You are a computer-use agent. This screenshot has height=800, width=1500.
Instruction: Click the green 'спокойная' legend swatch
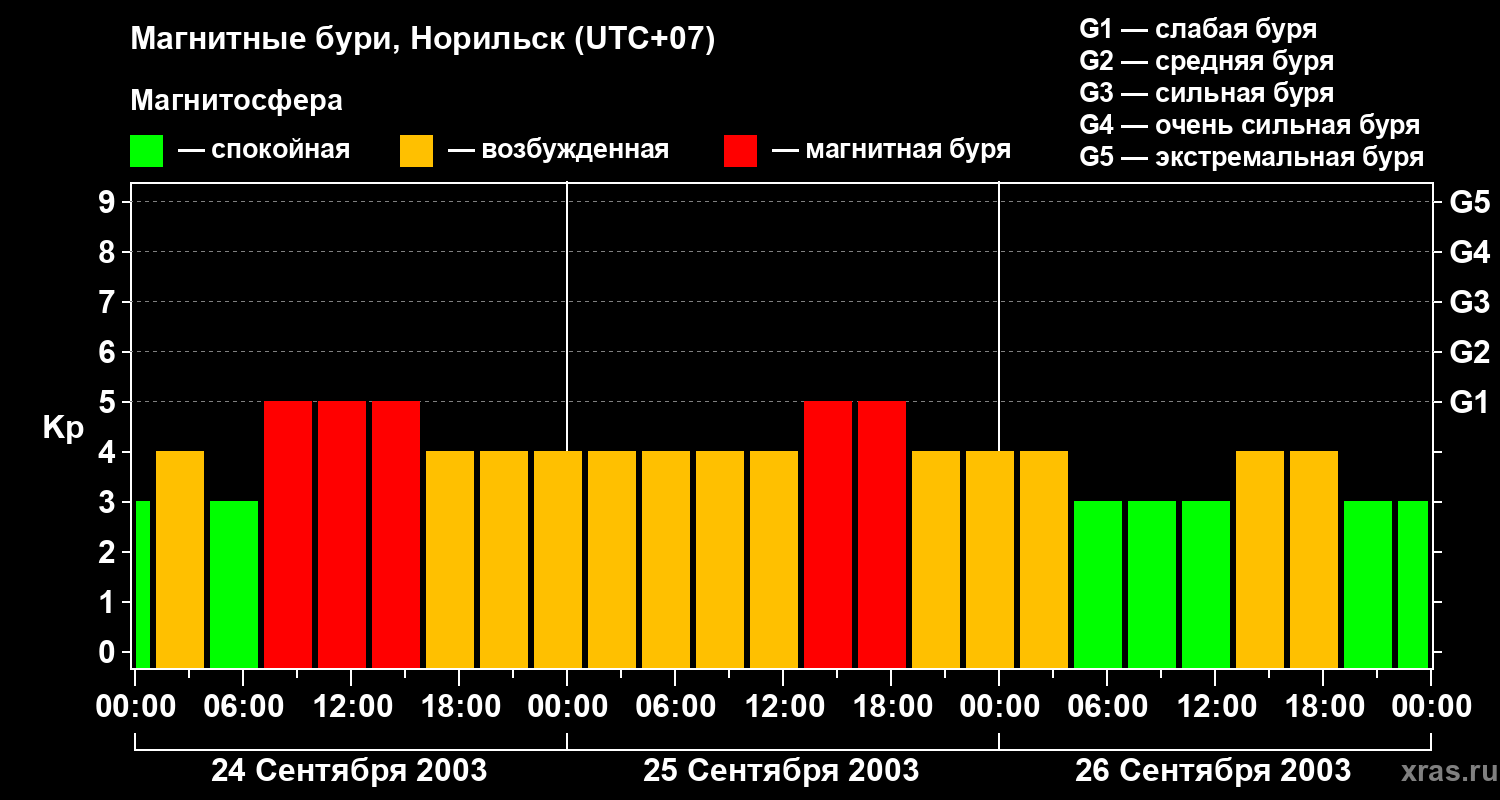pyautogui.click(x=146, y=151)
